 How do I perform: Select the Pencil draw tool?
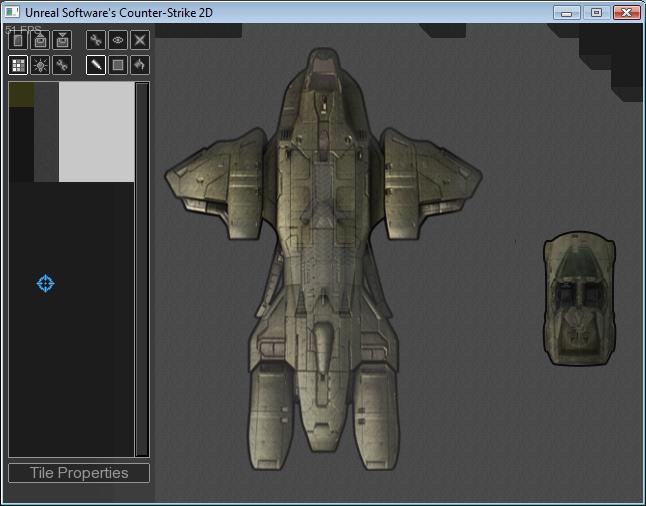[x=96, y=65]
